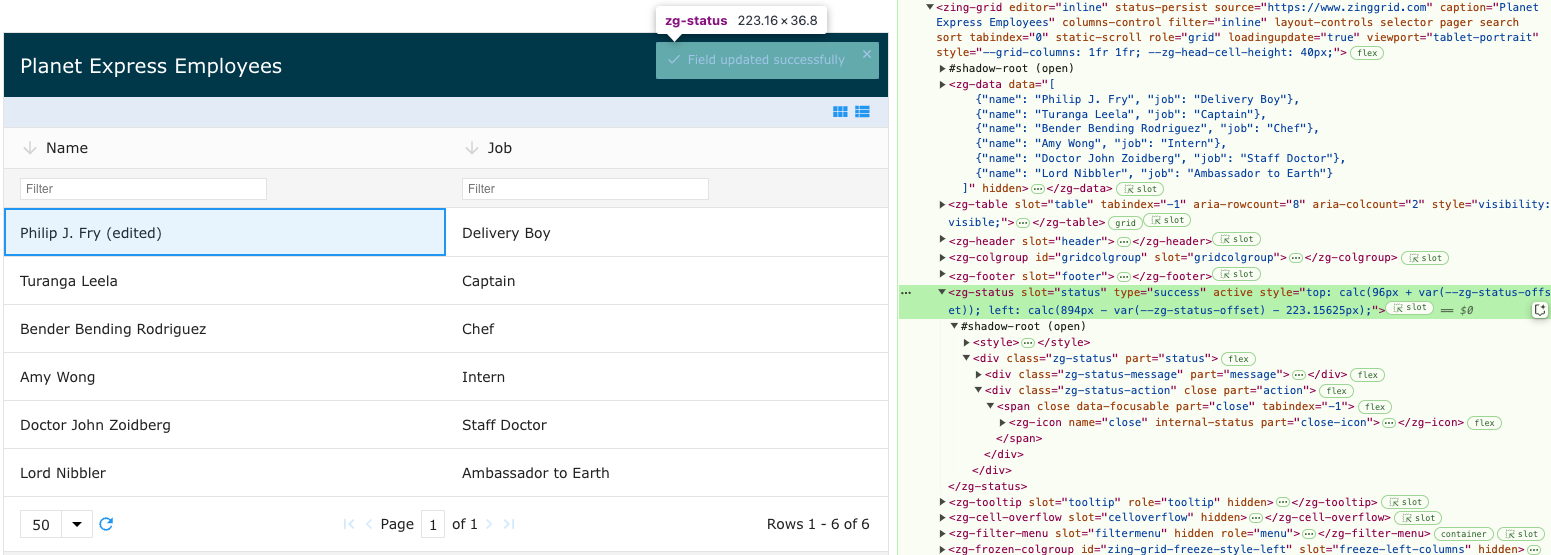Expand the ellipsis in zg-header node
Screen dimensions: 1551x555
pyautogui.click(x=1125, y=241)
